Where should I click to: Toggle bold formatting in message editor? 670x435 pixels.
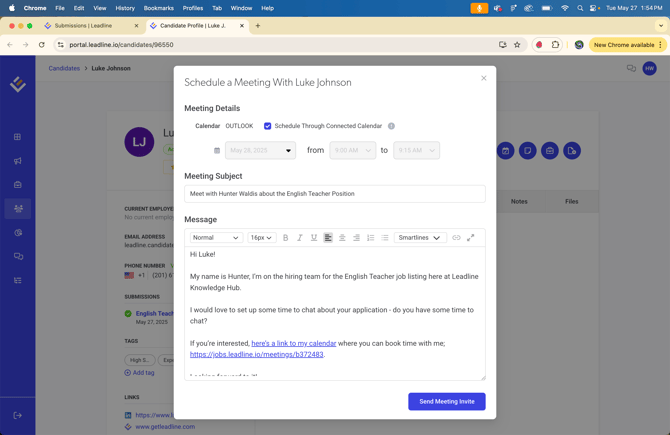click(285, 238)
